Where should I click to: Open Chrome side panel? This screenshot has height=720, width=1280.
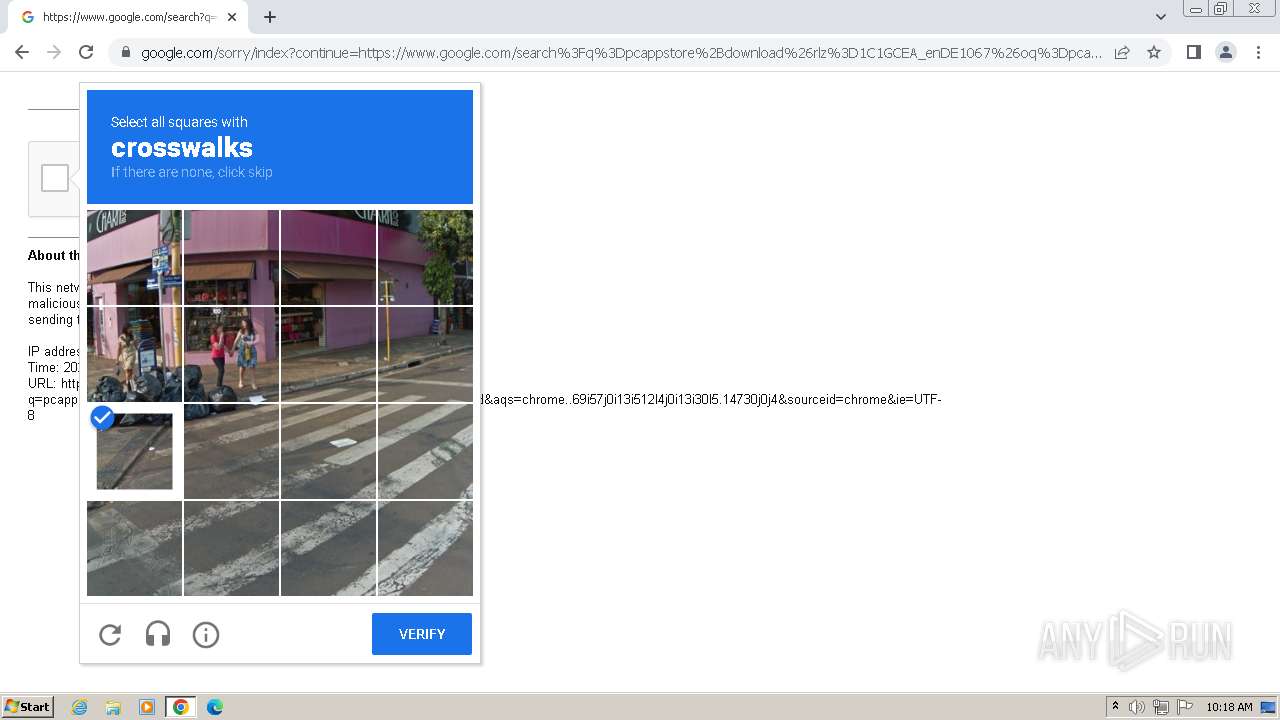[1193, 52]
